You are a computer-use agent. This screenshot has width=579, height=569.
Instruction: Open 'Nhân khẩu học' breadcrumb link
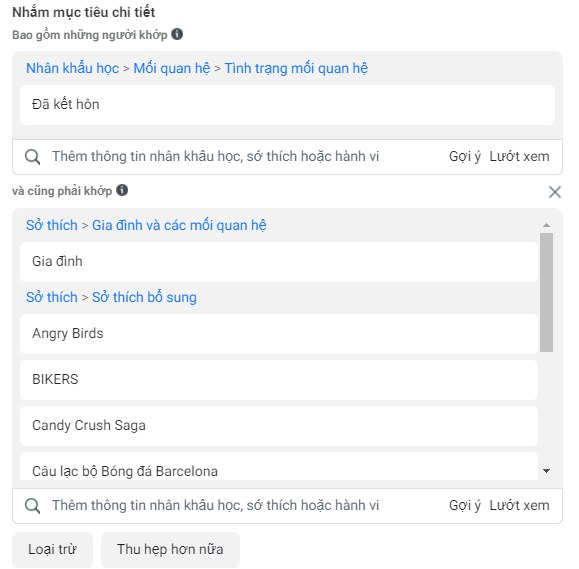(72, 68)
